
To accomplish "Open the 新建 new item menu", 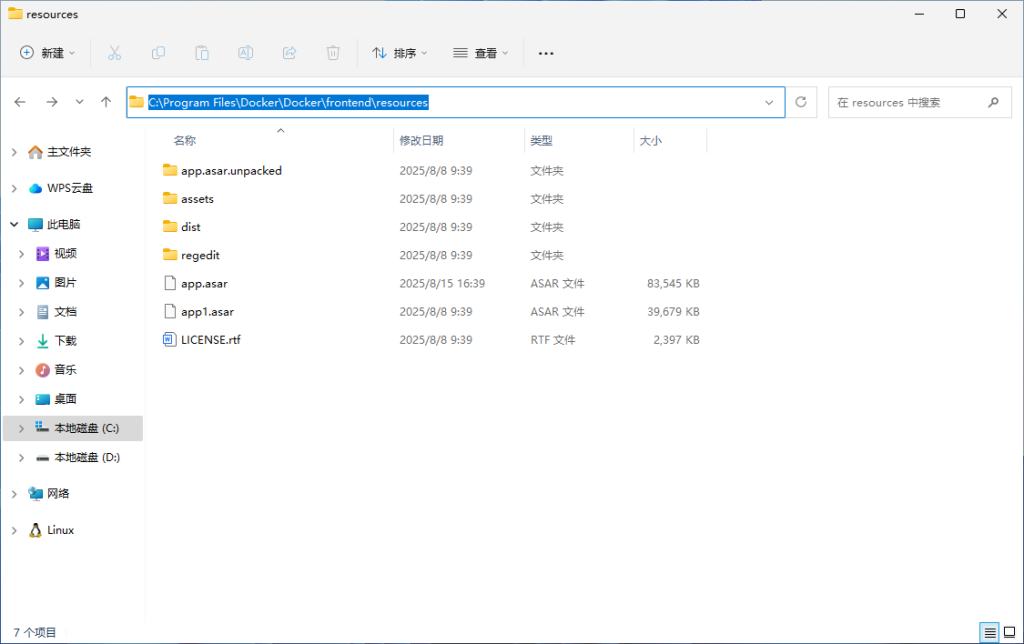I will click(x=48, y=52).
